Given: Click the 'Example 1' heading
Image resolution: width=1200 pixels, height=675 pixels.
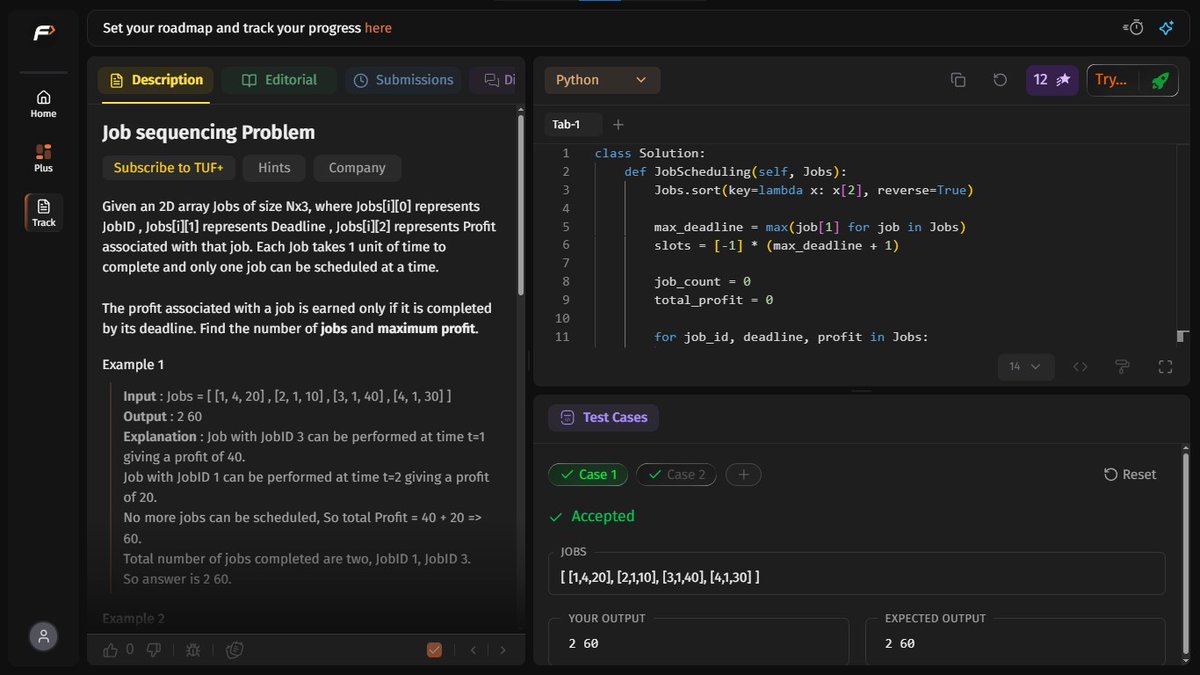Looking at the screenshot, I should (x=133, y=365).
